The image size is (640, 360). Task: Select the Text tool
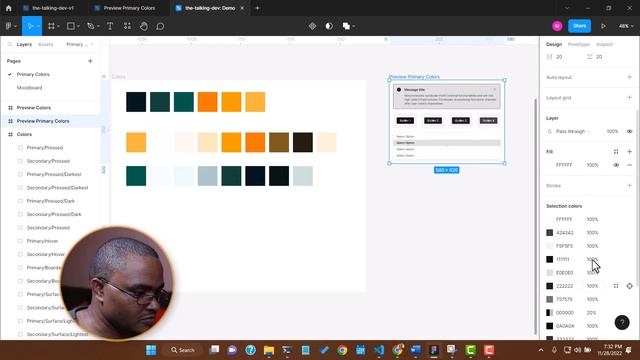pos(110,26)
